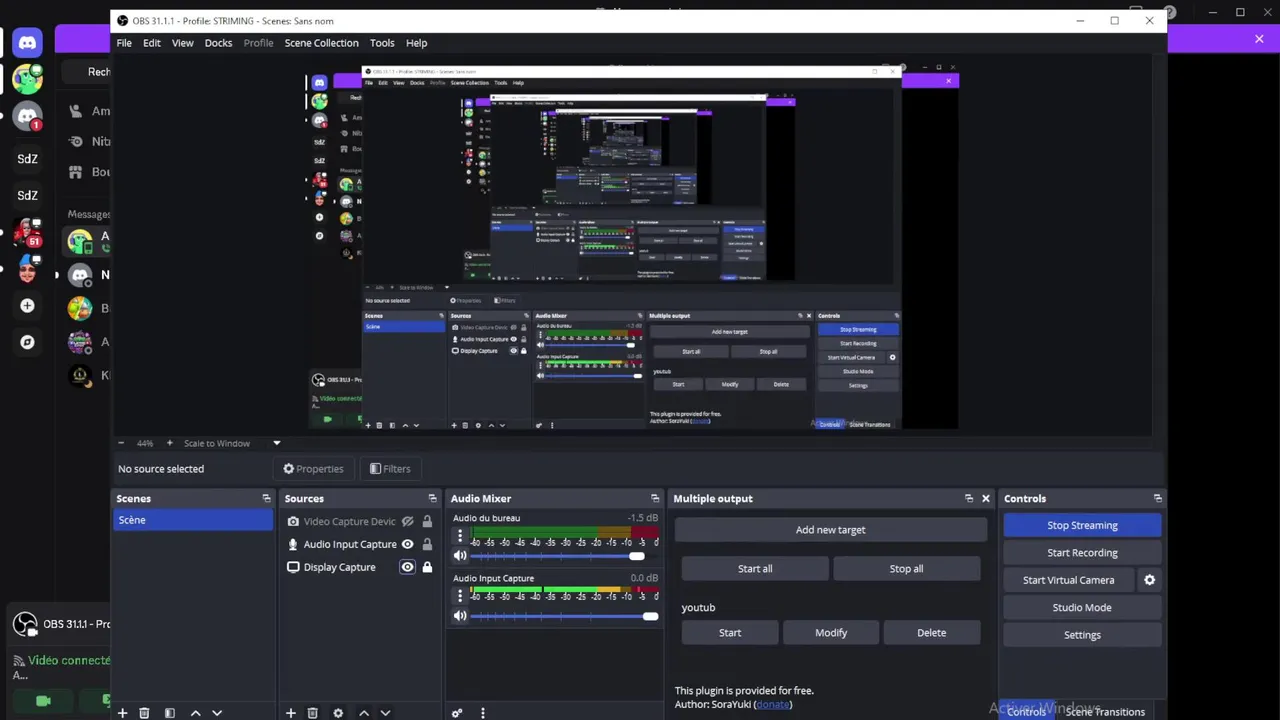This screenshot has height=720, width=1280.
Task: Add a new source with the plus icon
Action: (290, 713)
